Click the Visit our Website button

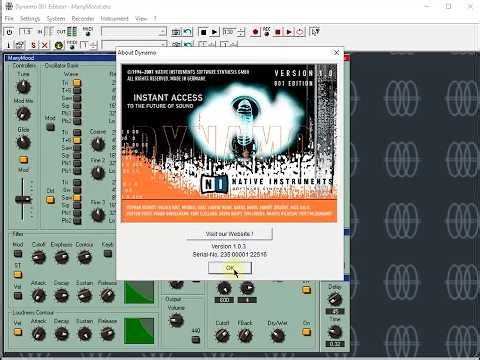(x=229, y=234)
